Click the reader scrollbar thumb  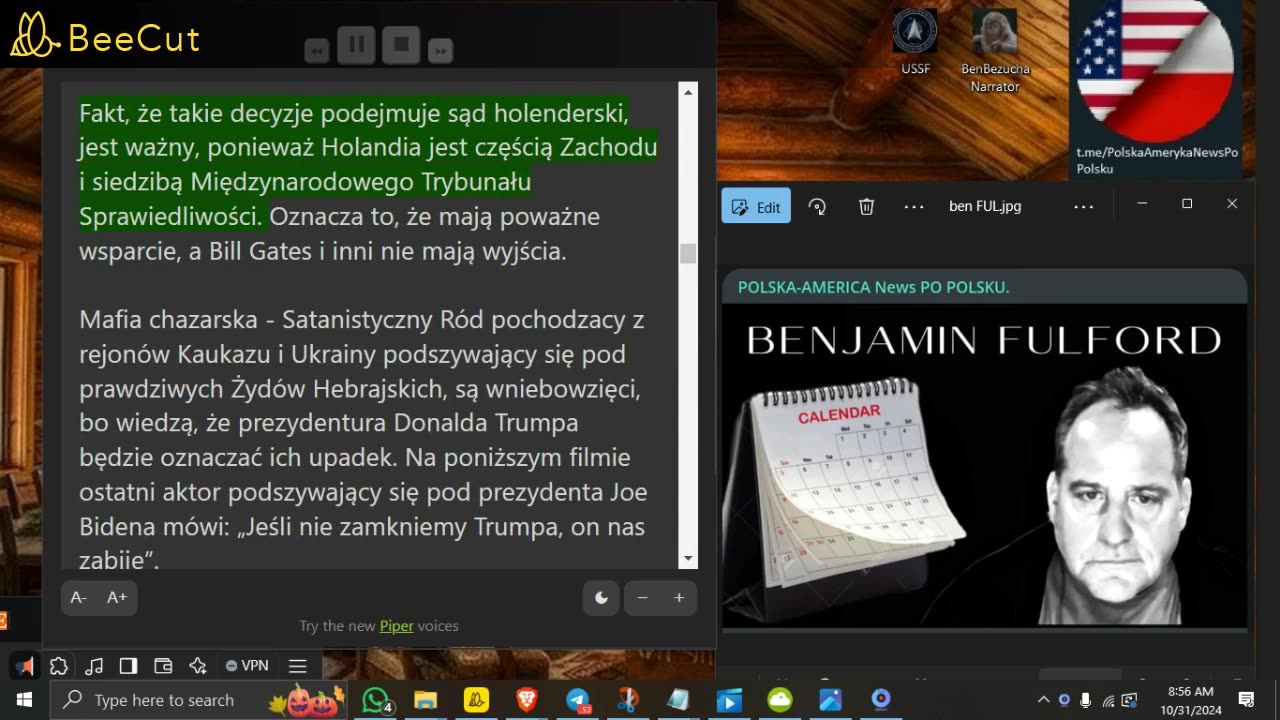[x=688, y=253]
